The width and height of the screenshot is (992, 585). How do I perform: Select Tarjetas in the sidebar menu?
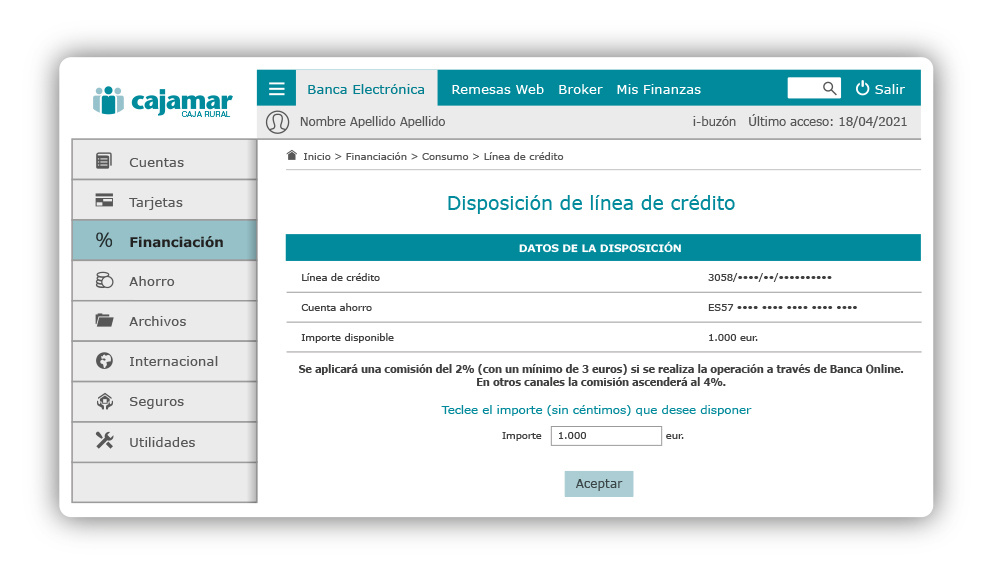tap(164, 200)
